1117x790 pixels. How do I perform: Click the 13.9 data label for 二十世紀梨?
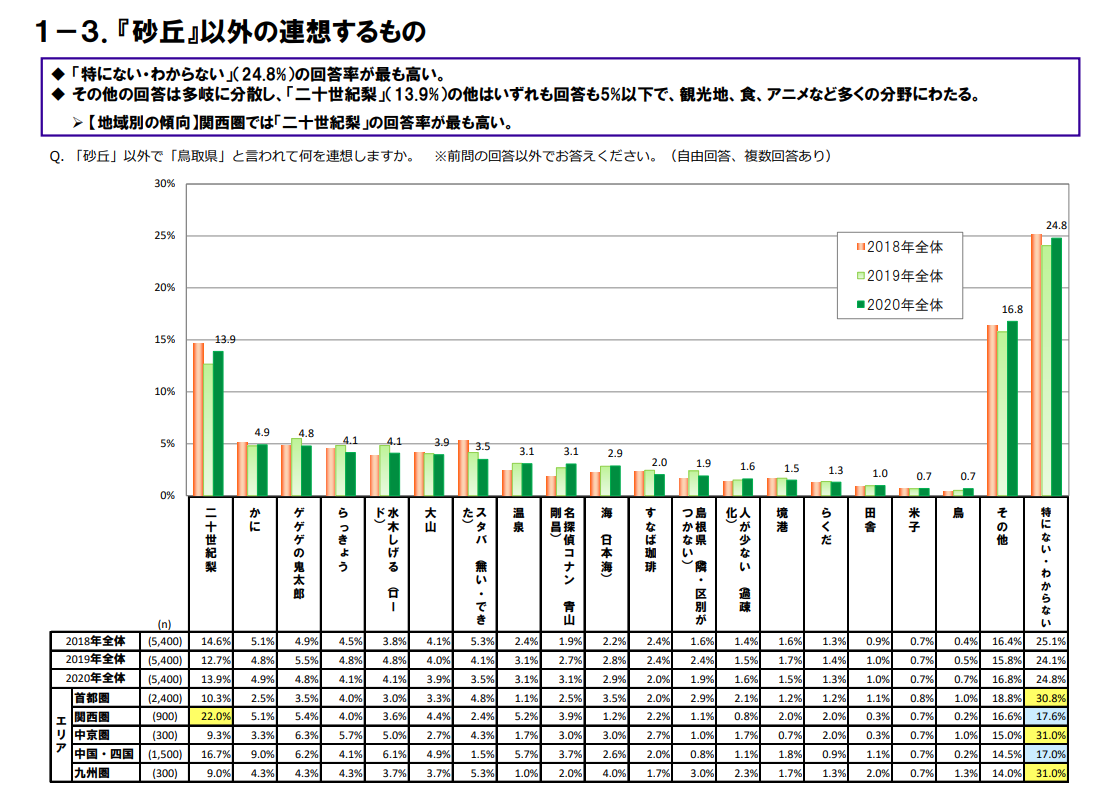pos(225,340)
